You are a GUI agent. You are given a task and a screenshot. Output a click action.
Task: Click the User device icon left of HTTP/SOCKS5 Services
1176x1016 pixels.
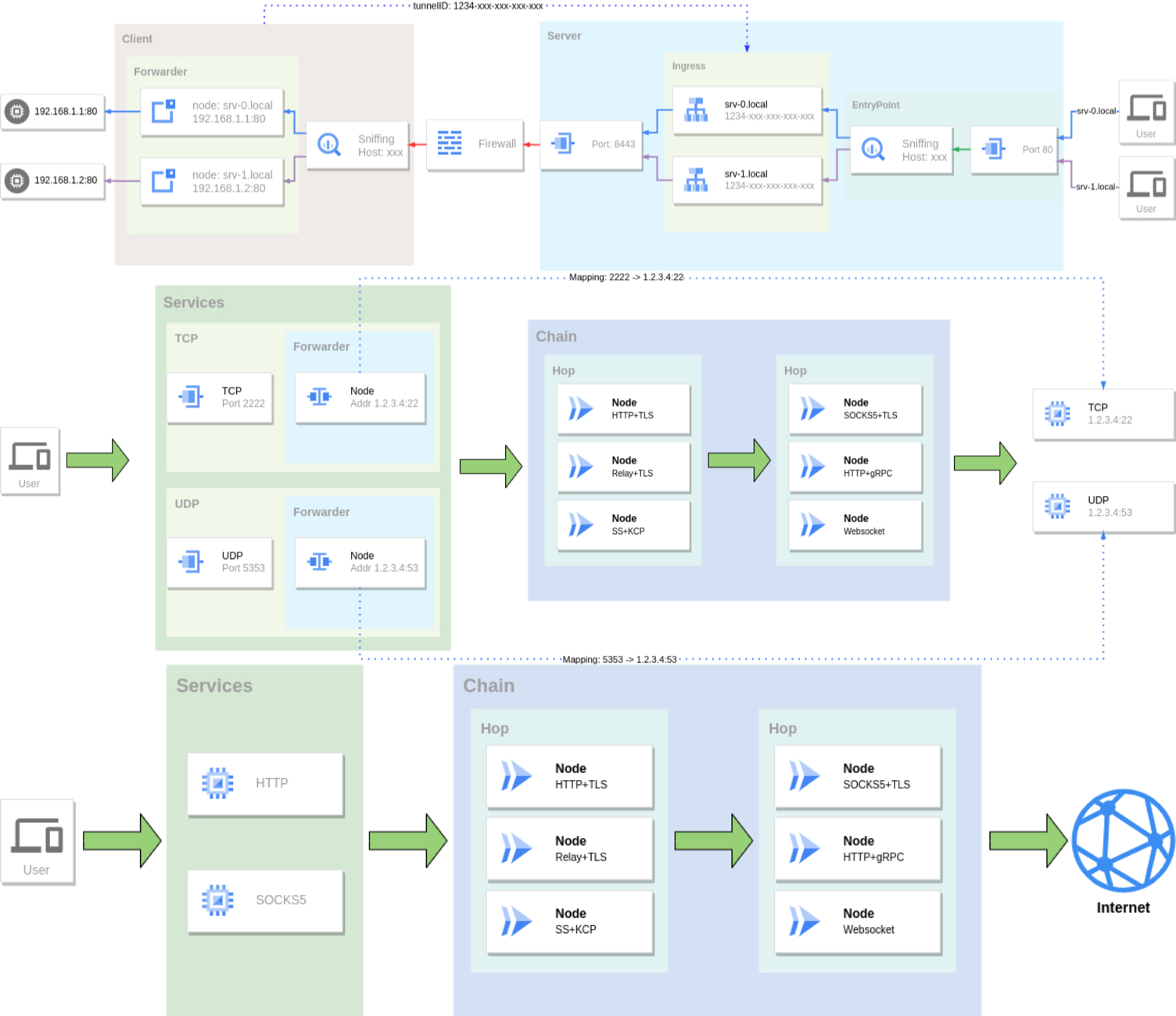tap(37, 835)
